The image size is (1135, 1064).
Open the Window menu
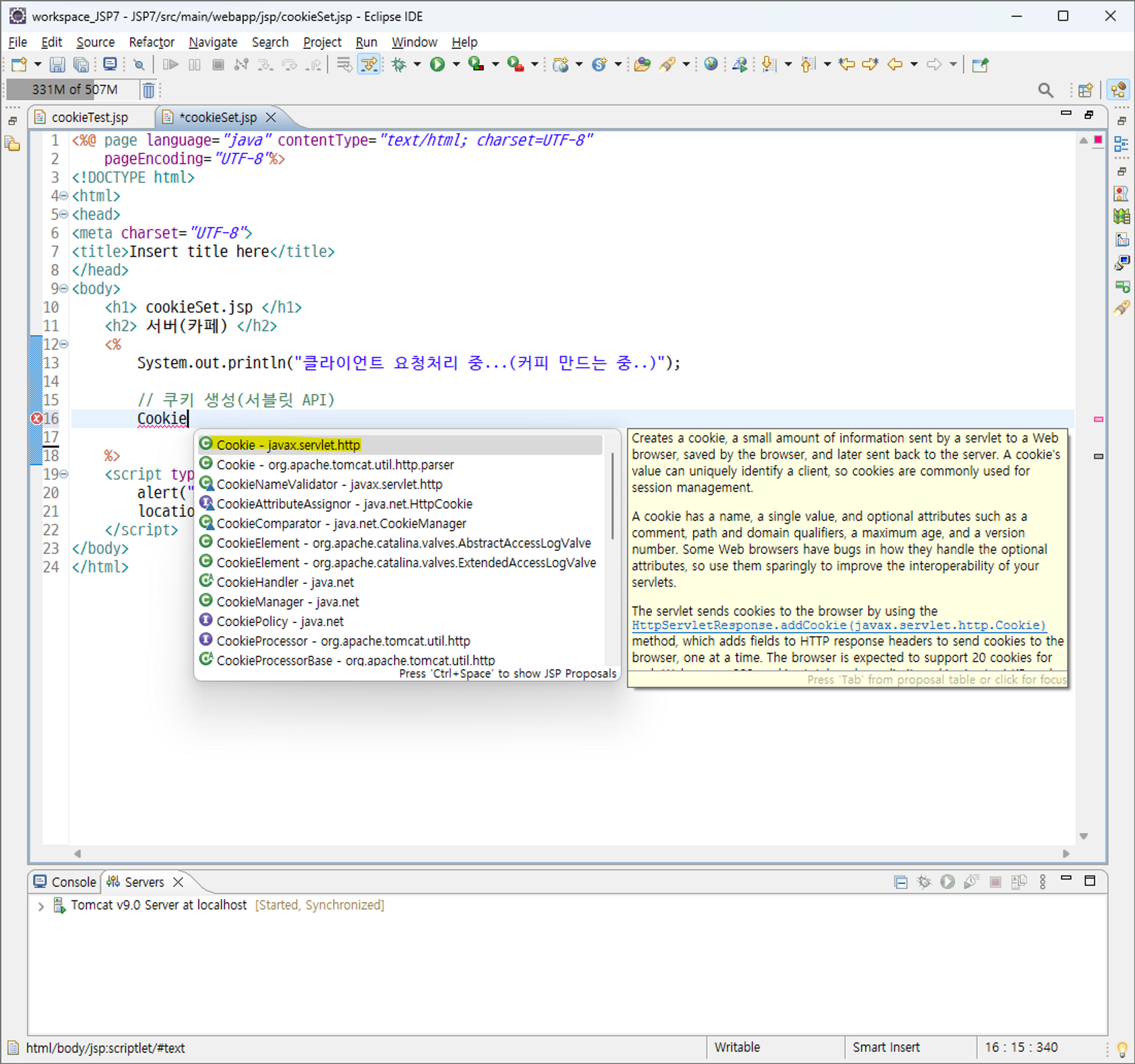click(x=414, y=42)
